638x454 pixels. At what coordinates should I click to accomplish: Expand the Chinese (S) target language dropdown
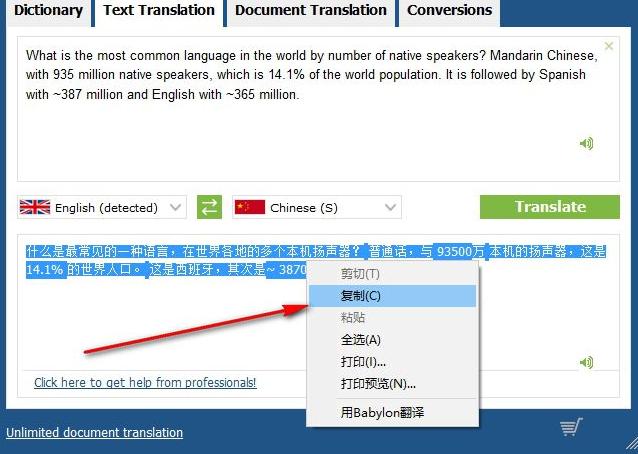point(389,208)
